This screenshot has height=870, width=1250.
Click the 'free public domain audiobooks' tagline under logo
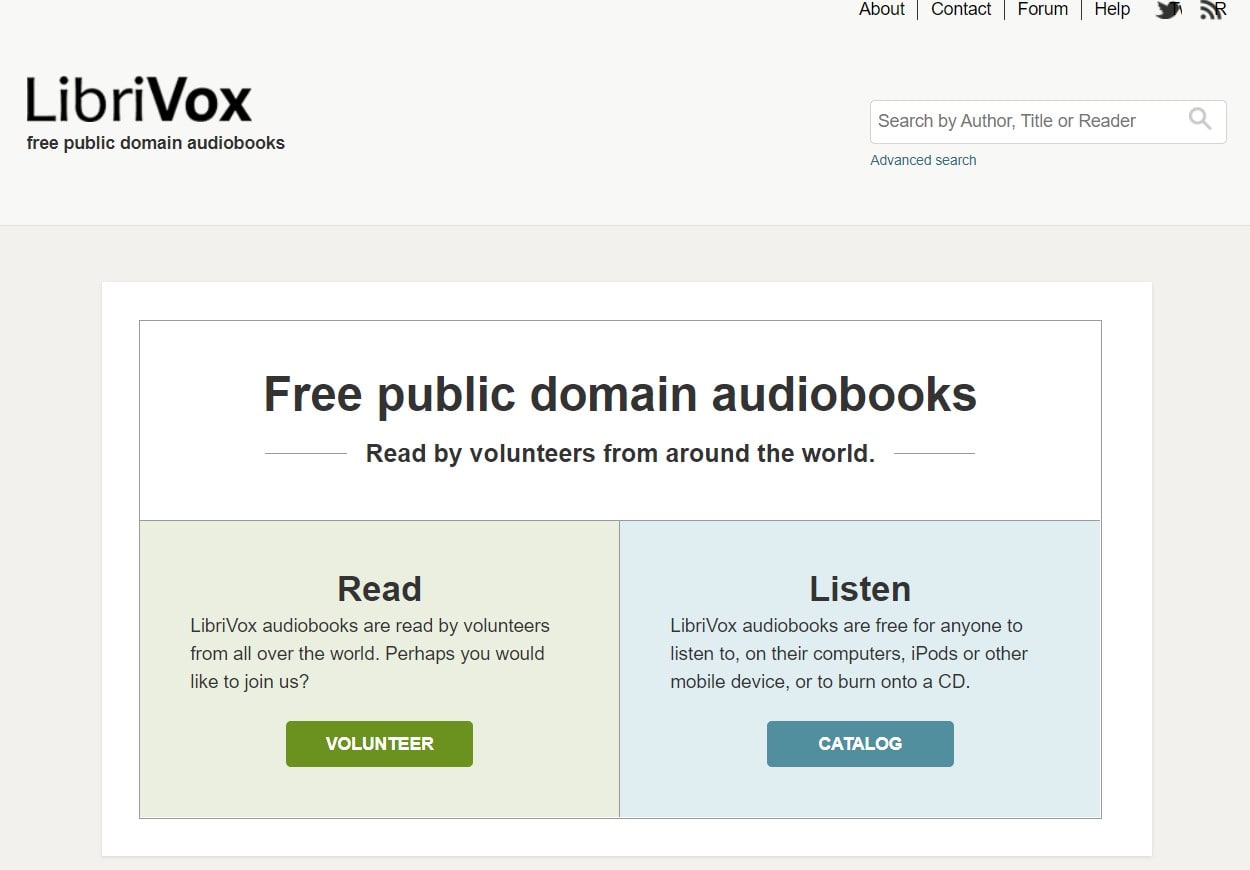(x=156, y=143)
